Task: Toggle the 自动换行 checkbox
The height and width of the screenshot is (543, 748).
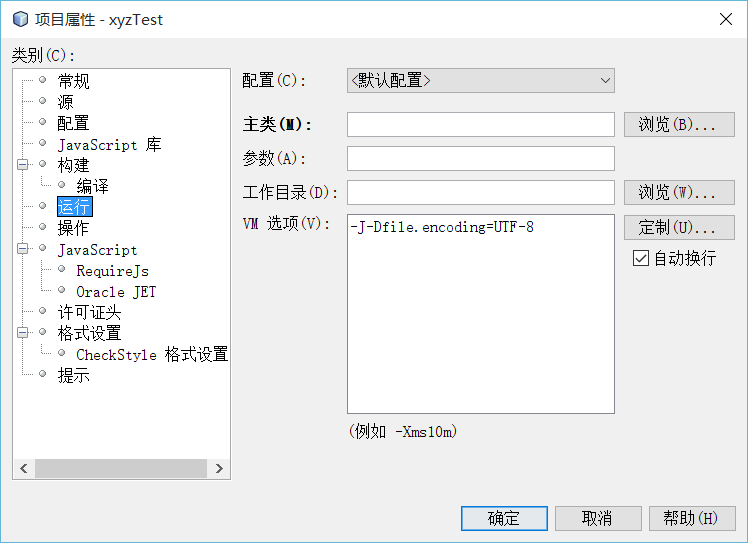Action: 641,258
